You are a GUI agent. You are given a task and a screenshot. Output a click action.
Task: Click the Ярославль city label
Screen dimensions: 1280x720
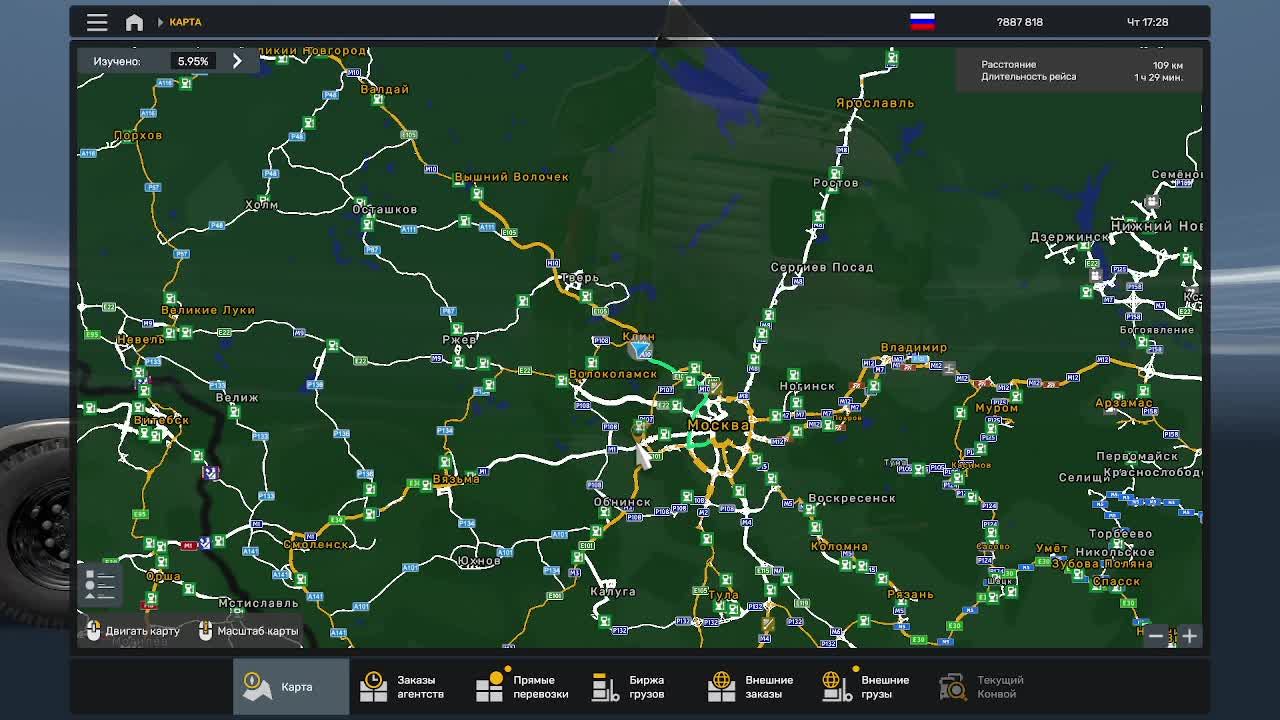pos(875,103)
